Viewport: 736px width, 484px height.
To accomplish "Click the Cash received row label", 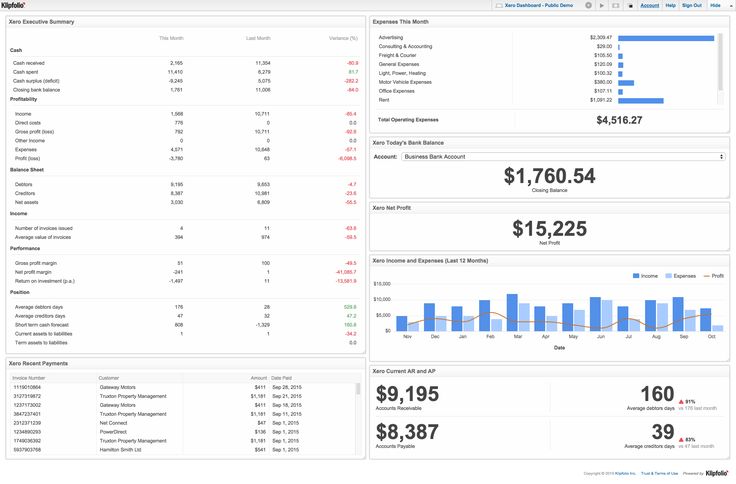I will point(29,63).
